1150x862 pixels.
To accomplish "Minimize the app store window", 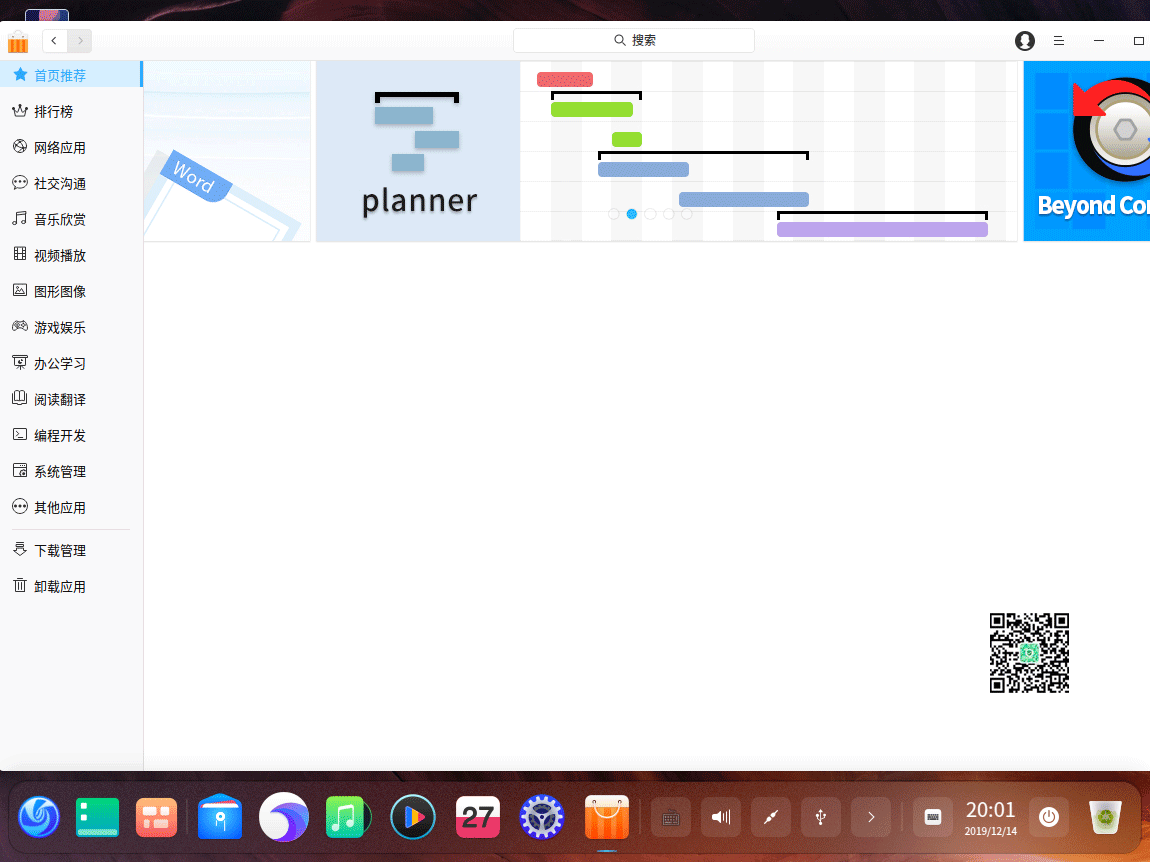I will (x=1099, y=40).
